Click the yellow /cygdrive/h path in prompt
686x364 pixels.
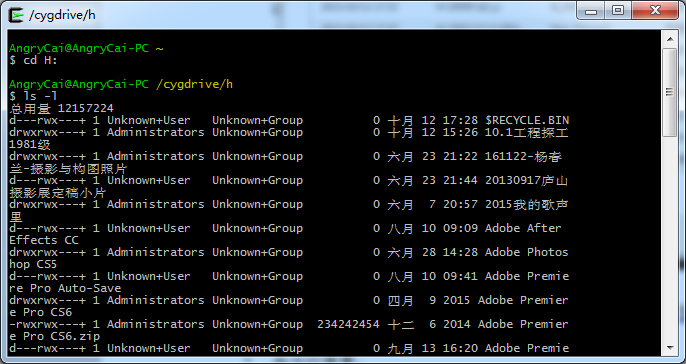[x=194, y=84]
